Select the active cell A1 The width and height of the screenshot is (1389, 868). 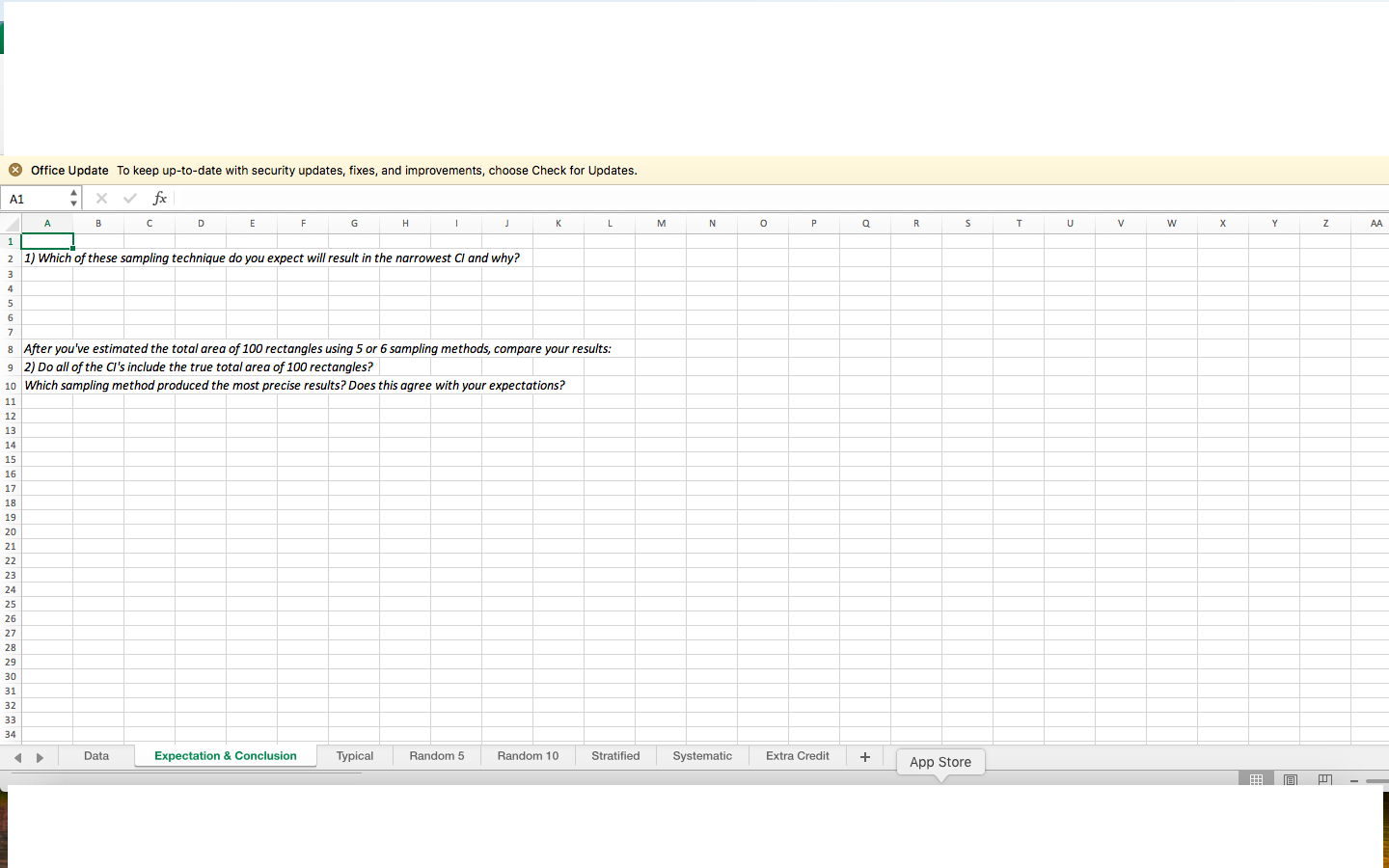point(47,241)
